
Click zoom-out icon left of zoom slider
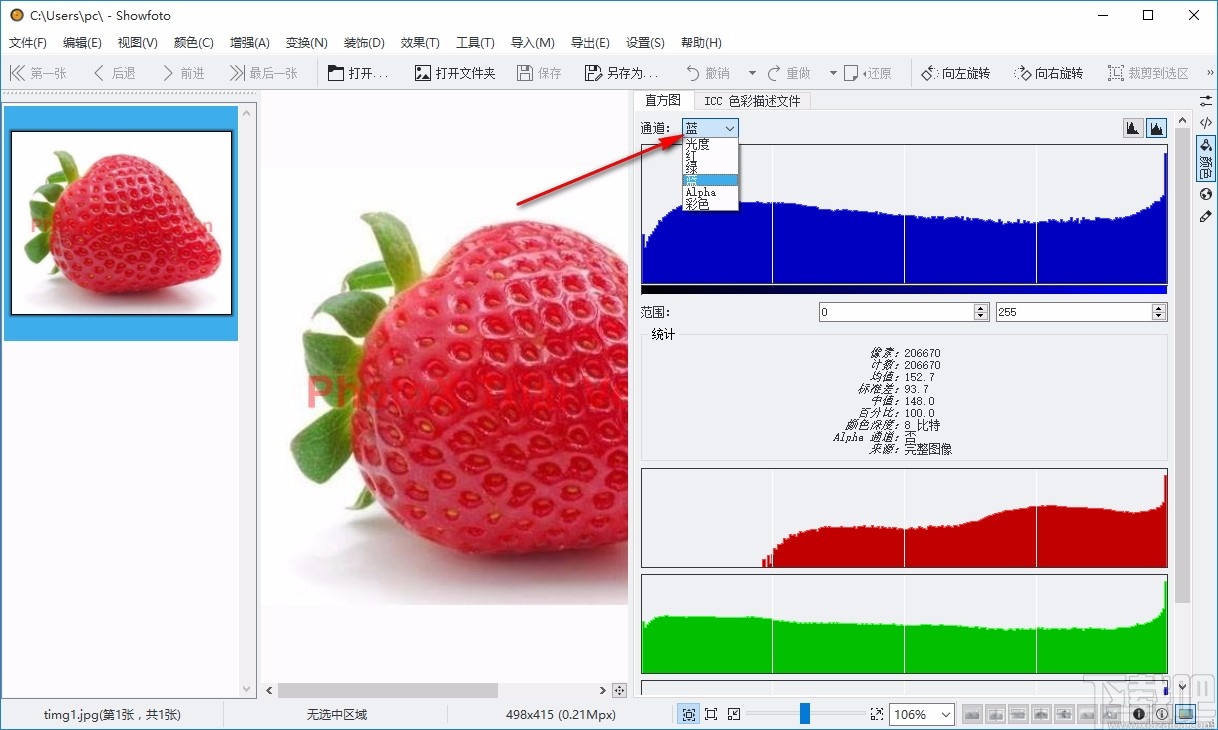[x=734, y=714]
